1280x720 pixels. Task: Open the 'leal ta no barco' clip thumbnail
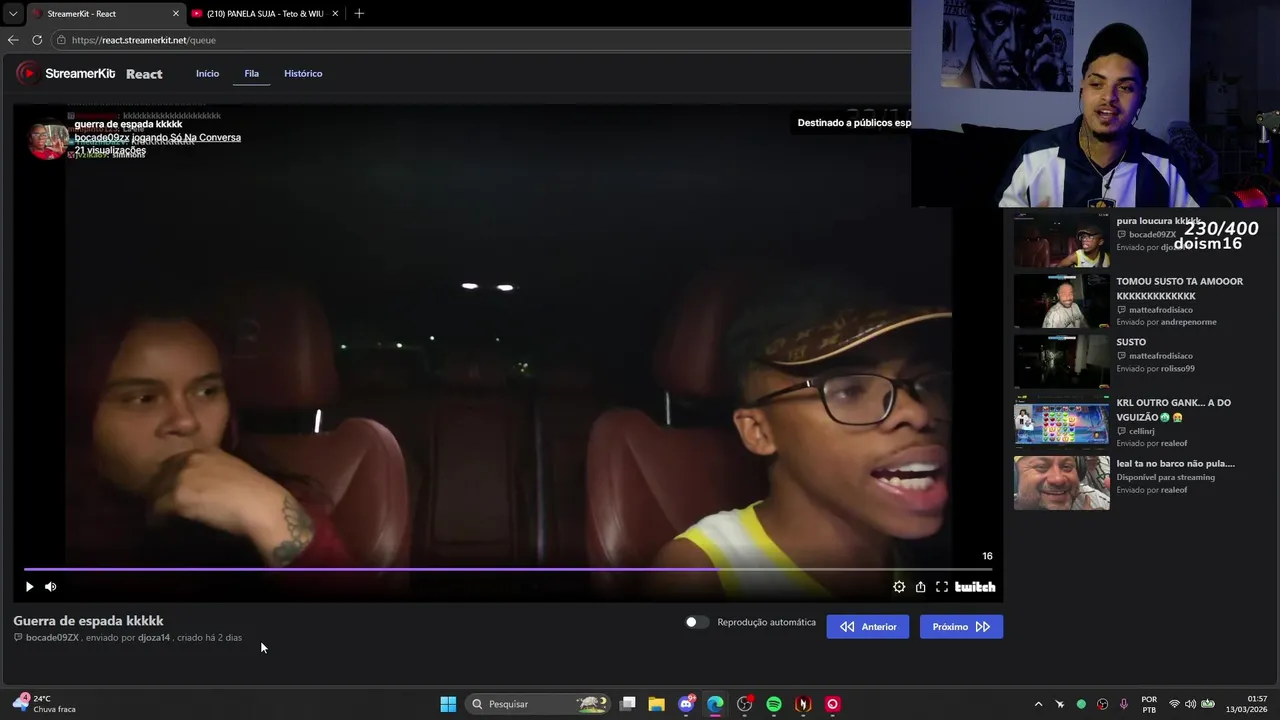(1062, 483)
